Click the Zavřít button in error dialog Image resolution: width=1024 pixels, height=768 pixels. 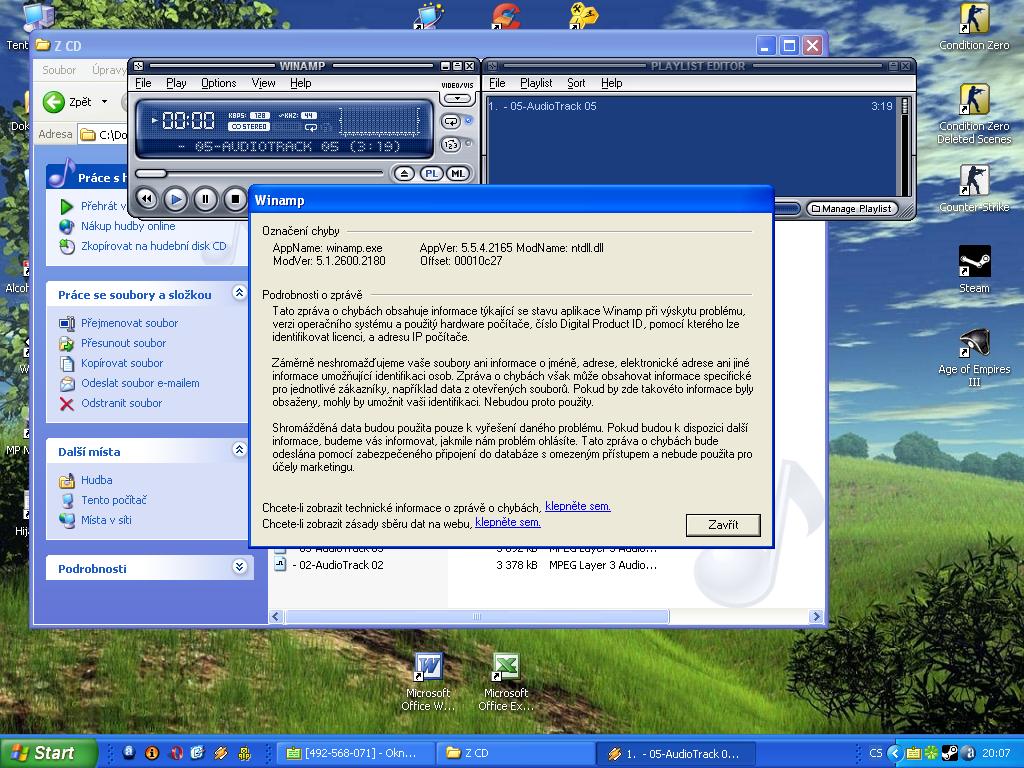(x=723, y=524)
